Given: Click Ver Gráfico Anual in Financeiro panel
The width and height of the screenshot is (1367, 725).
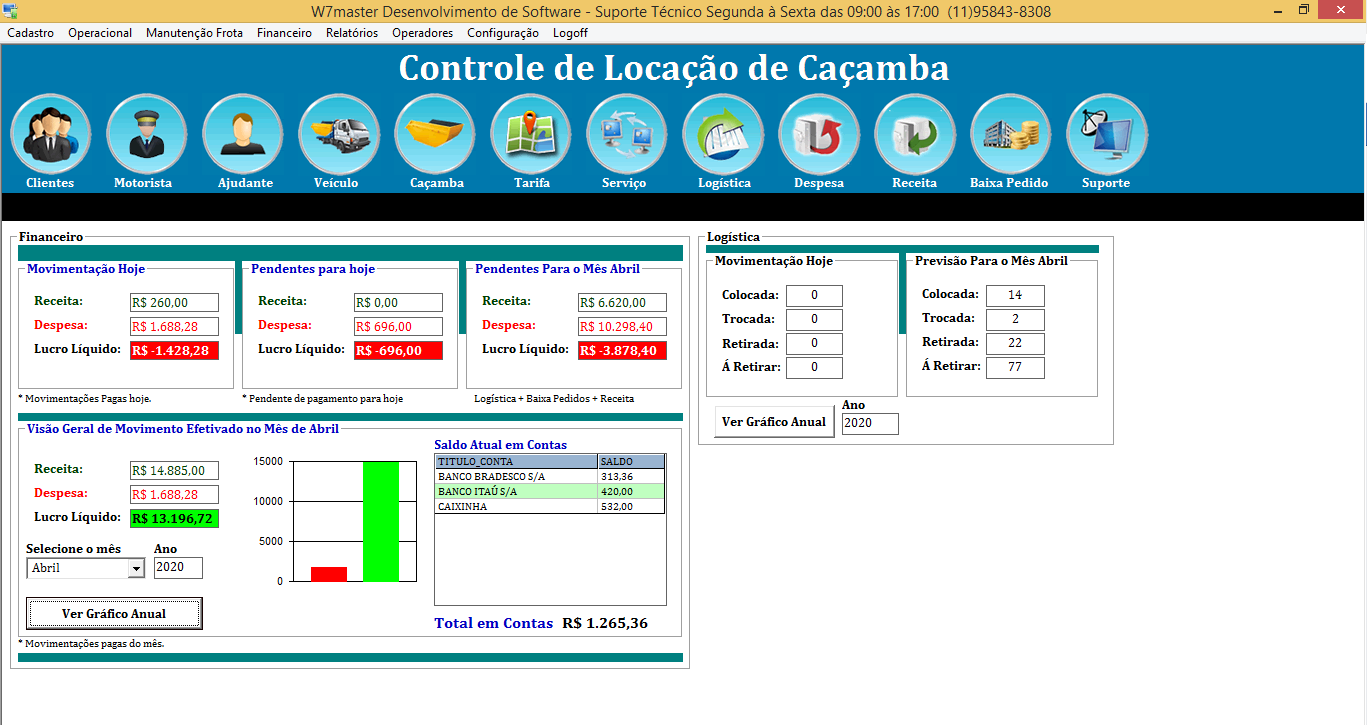Looking at the screenshot, I should [114, 614].
